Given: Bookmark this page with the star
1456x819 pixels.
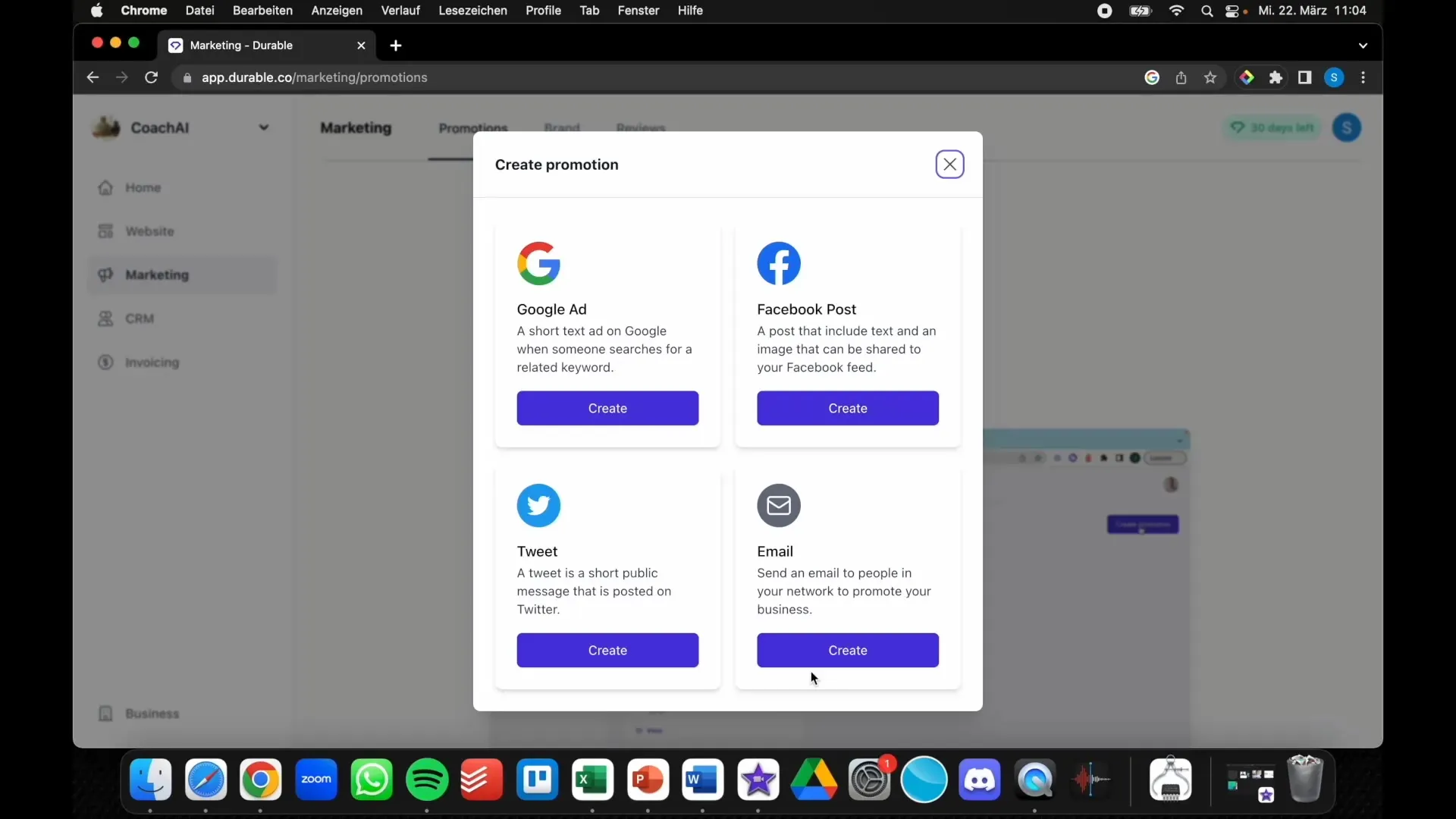Looking at the screenshot, I should point(1210,77).
